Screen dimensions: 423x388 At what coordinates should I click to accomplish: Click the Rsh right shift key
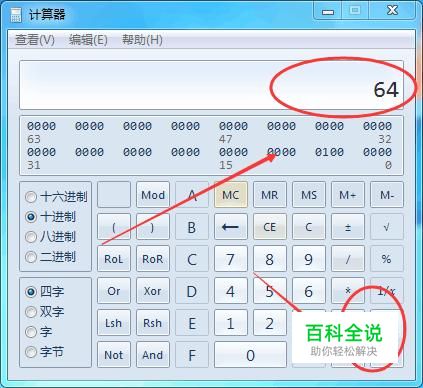[x=153, y=323]
